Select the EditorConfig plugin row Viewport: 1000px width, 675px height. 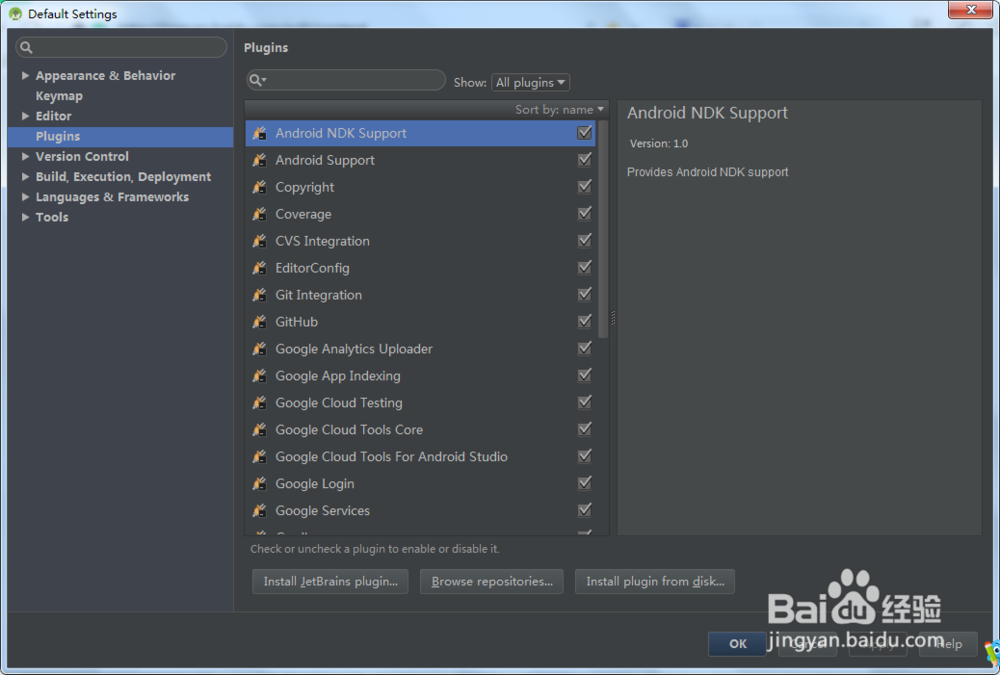(421, 268)
